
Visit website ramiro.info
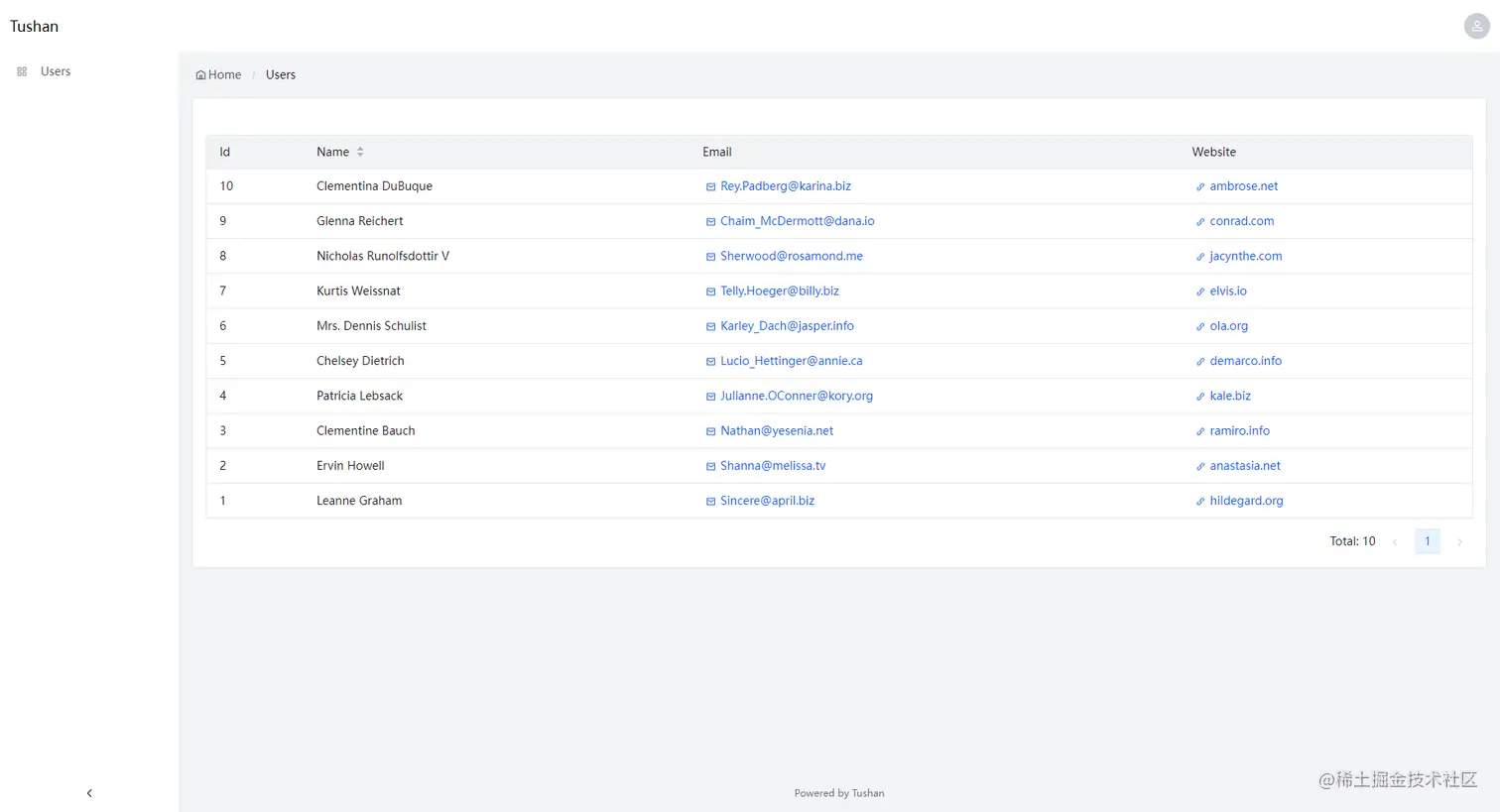point(1240,430)
